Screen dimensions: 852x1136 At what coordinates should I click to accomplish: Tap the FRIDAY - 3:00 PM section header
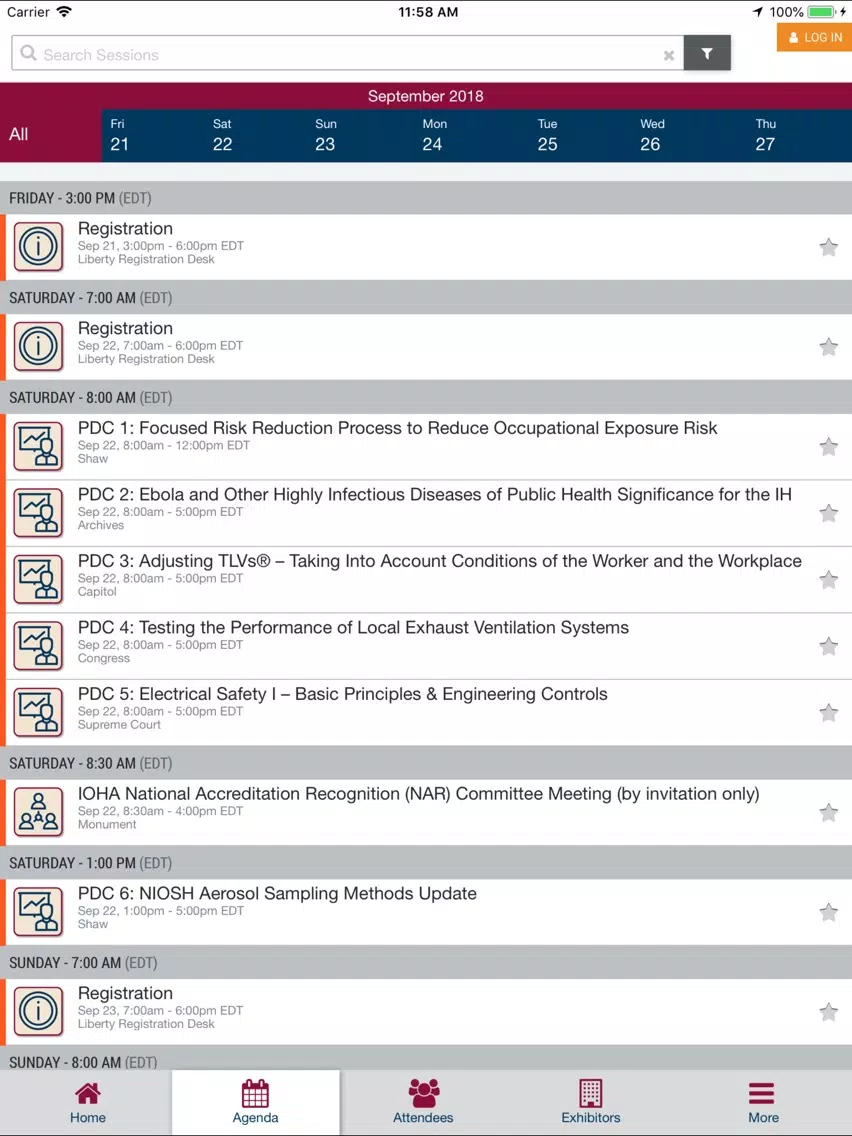[426, 198]
